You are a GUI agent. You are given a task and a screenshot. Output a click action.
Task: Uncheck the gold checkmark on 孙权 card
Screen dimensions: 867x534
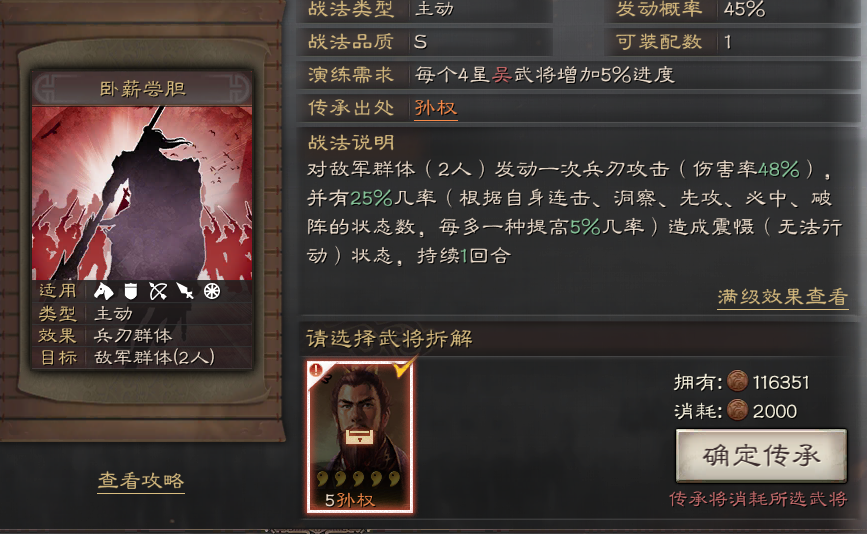pos(403,368)
